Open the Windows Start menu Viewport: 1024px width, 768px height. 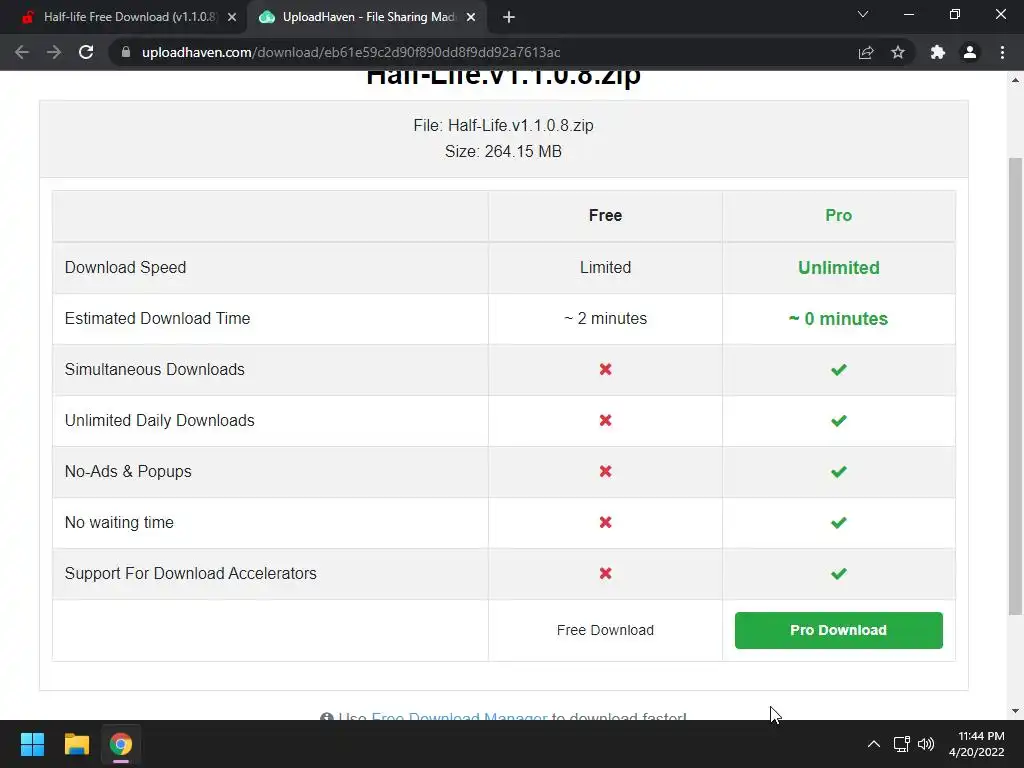point(32,744)
